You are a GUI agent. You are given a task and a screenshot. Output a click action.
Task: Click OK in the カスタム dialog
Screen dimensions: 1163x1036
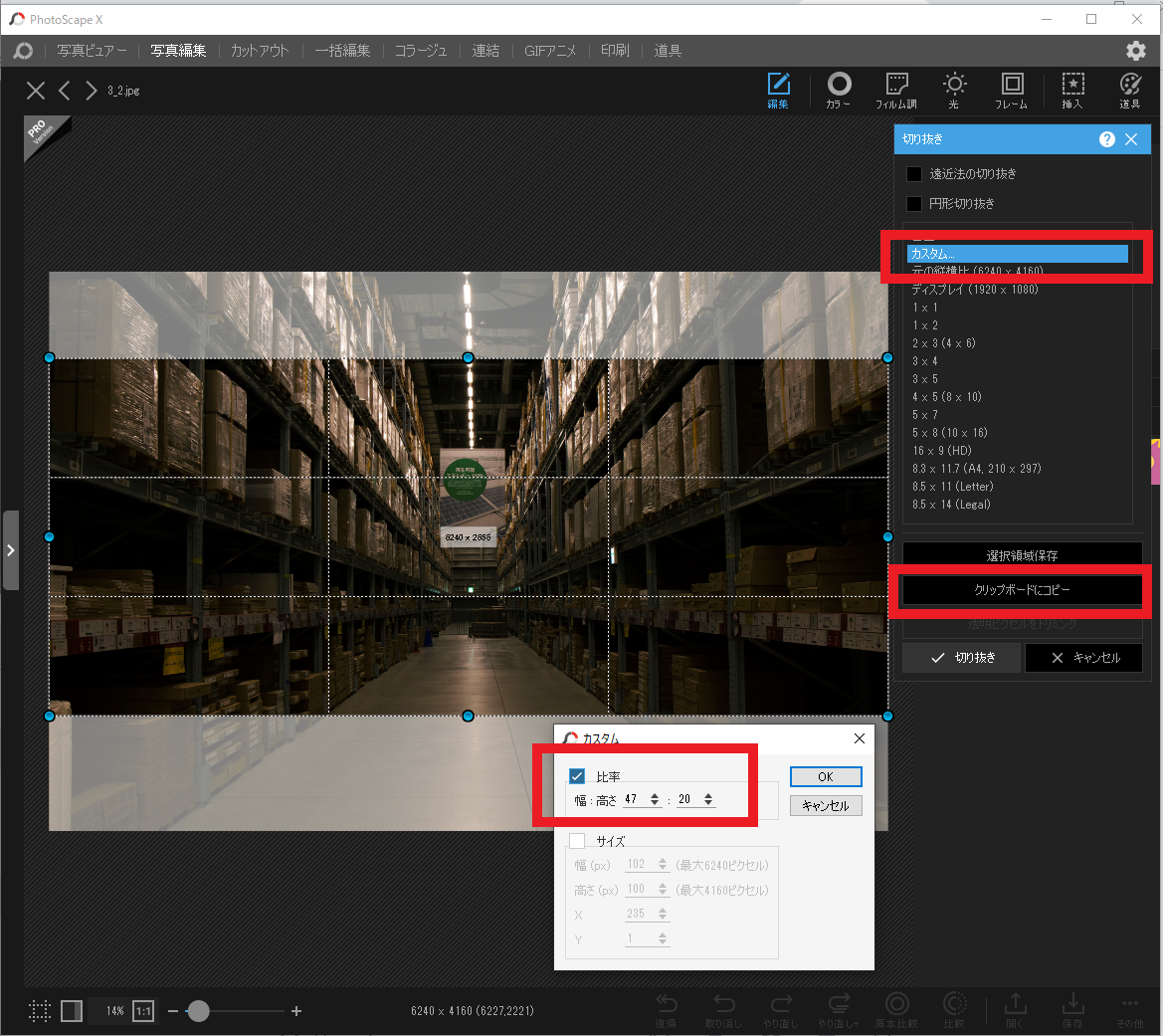pyautogui.click(x=825, y=776)
